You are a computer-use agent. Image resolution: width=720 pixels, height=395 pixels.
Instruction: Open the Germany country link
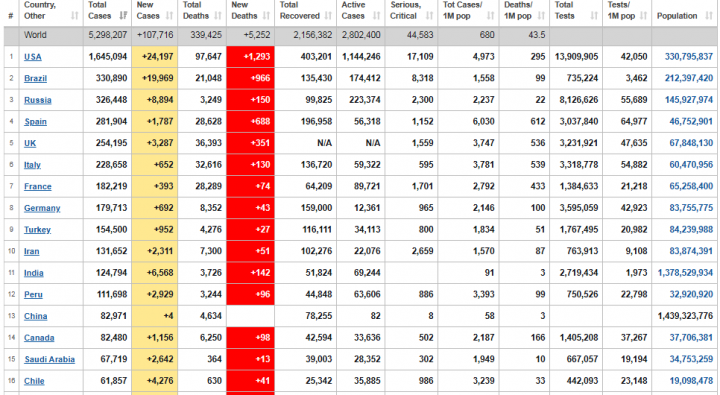point(42,208)
